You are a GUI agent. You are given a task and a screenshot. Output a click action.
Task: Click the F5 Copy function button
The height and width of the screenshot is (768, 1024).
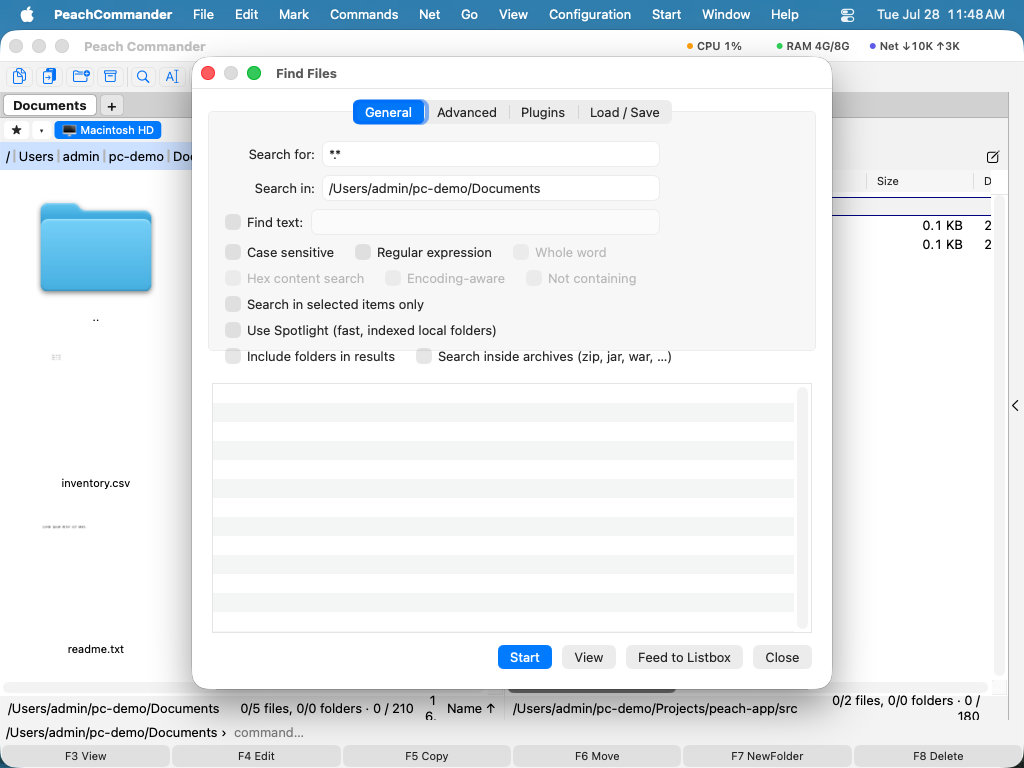[426, 756]
